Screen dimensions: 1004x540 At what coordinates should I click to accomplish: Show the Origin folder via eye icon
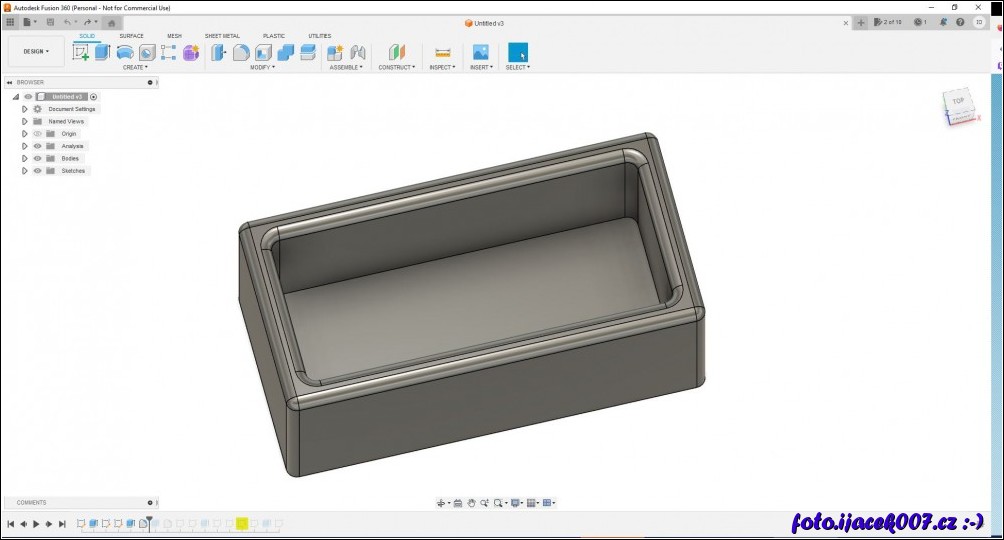tap(38, 134)
